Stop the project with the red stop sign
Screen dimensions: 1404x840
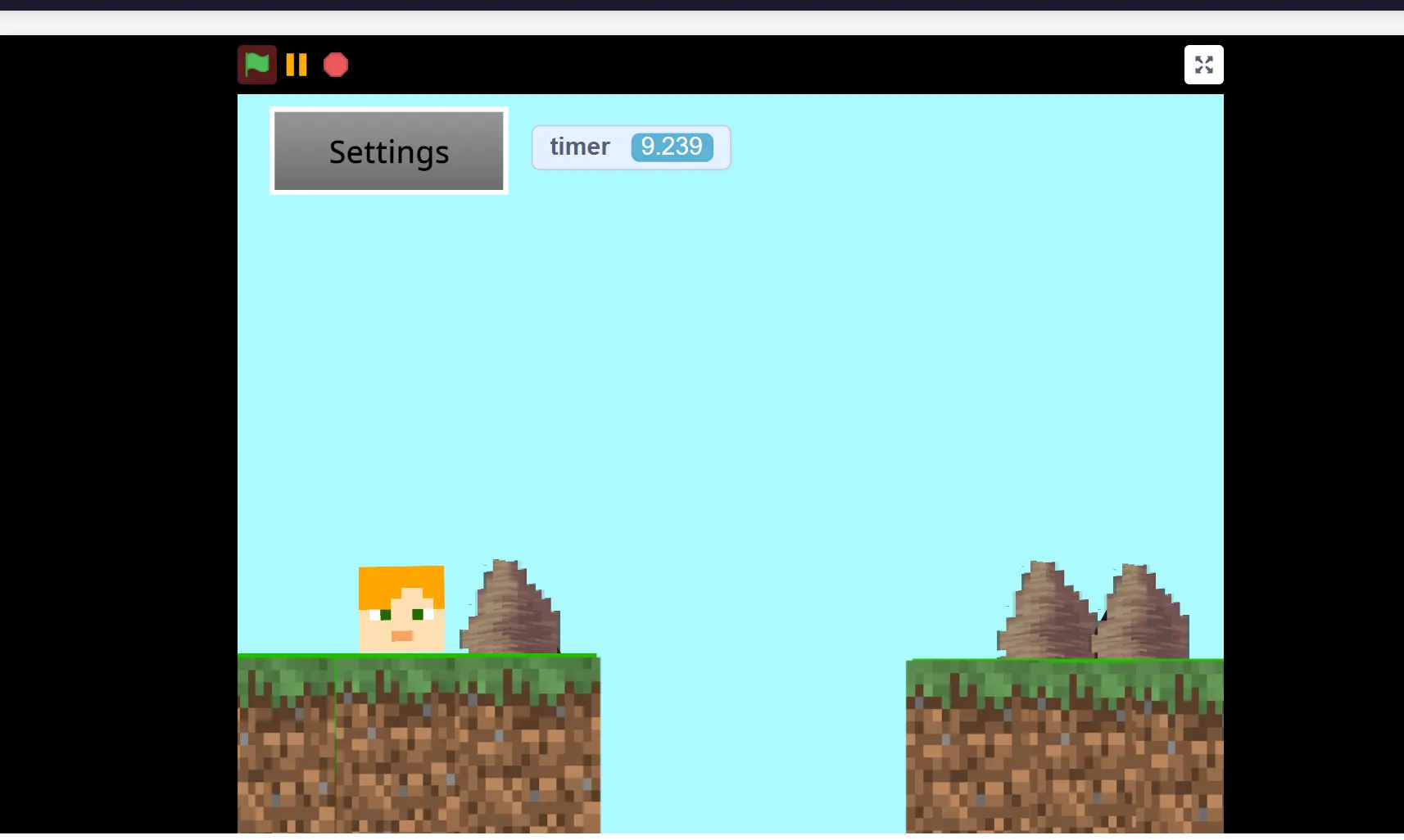pos(336,65)
